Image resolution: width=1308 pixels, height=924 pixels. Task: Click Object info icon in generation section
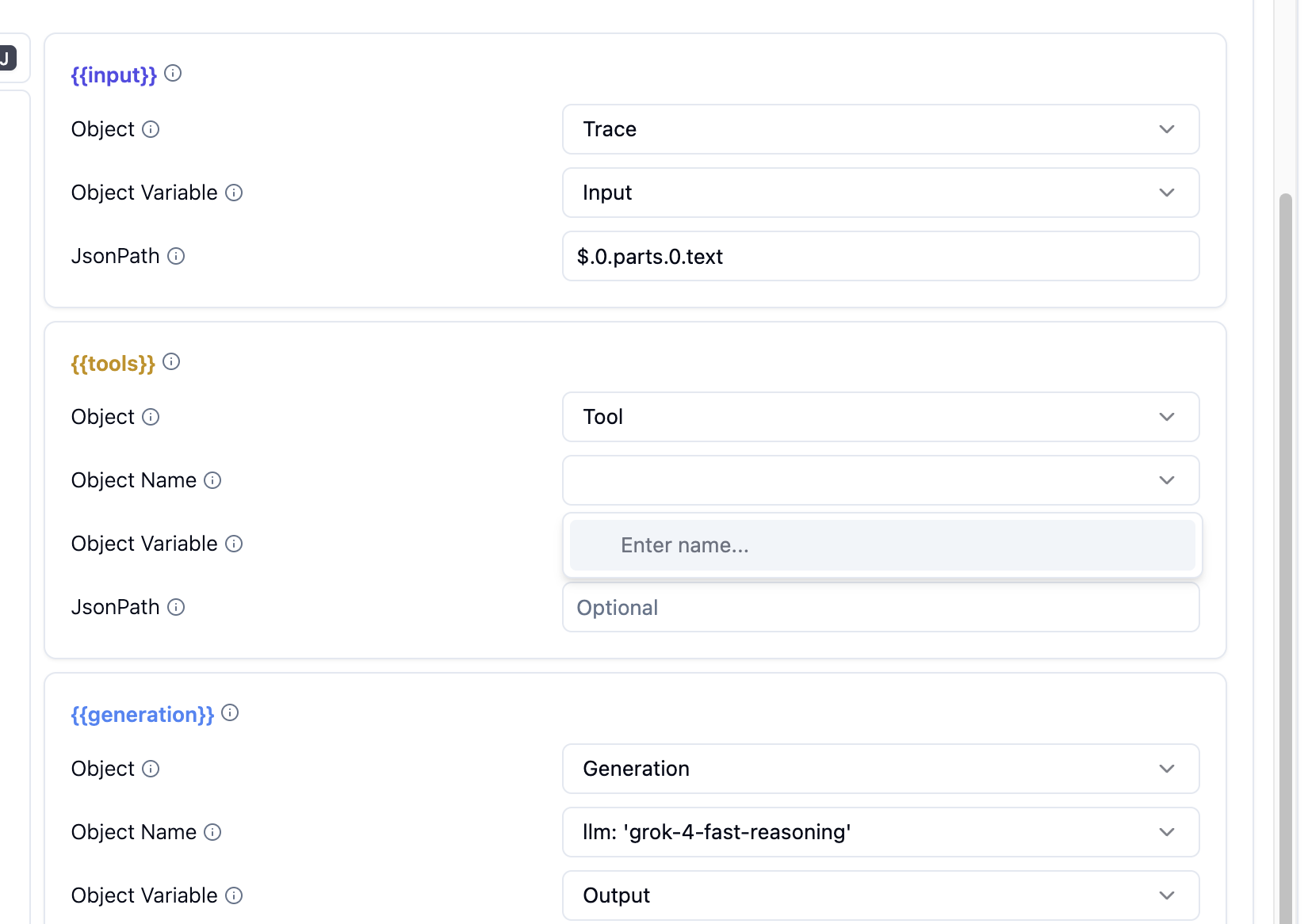coord(151,769)
